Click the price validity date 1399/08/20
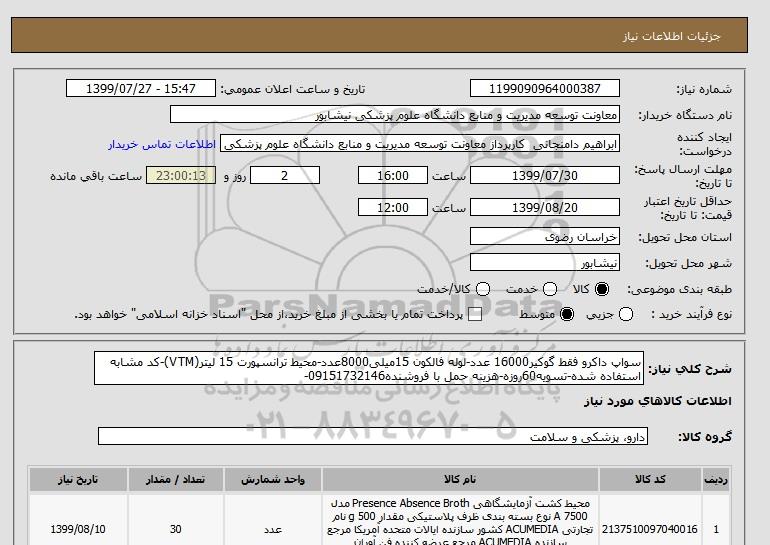 click(x=545, y=207)
